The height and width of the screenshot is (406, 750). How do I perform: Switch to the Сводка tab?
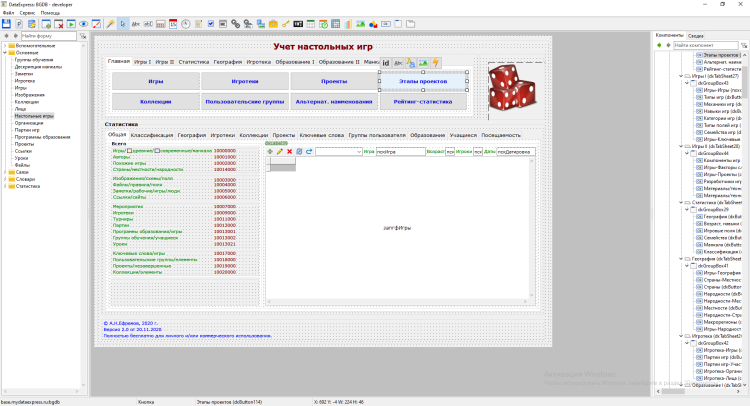tap(695, 36)
